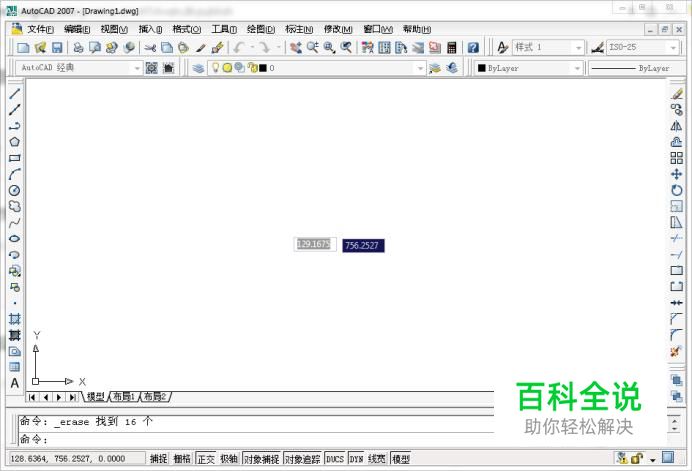Screen dimensions: 692x471
Task: Toggle 栅格 grid display
Action: (182, 459)
